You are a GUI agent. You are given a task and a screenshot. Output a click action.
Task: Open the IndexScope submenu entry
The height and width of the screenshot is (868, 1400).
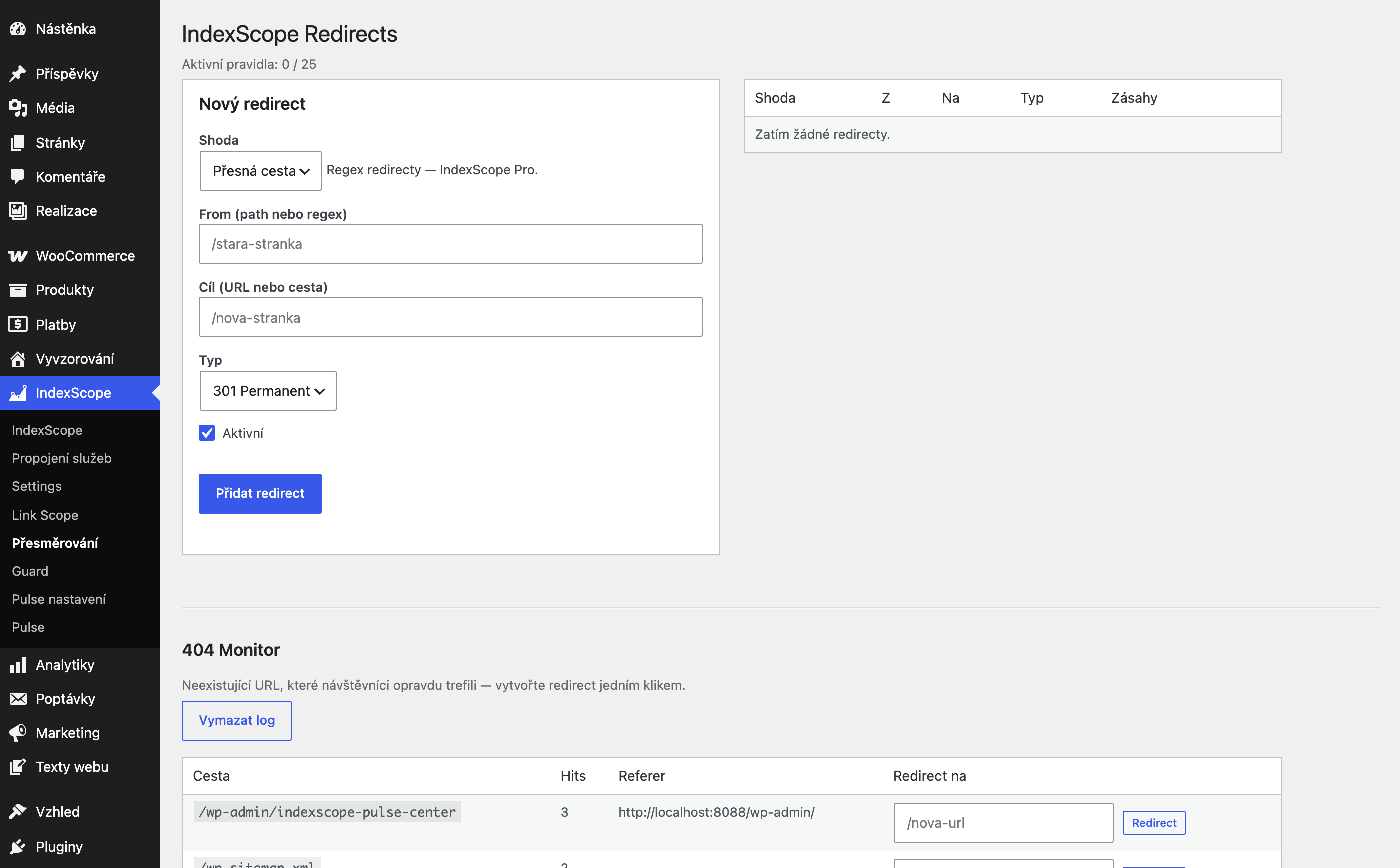click(x=47, y=430)
